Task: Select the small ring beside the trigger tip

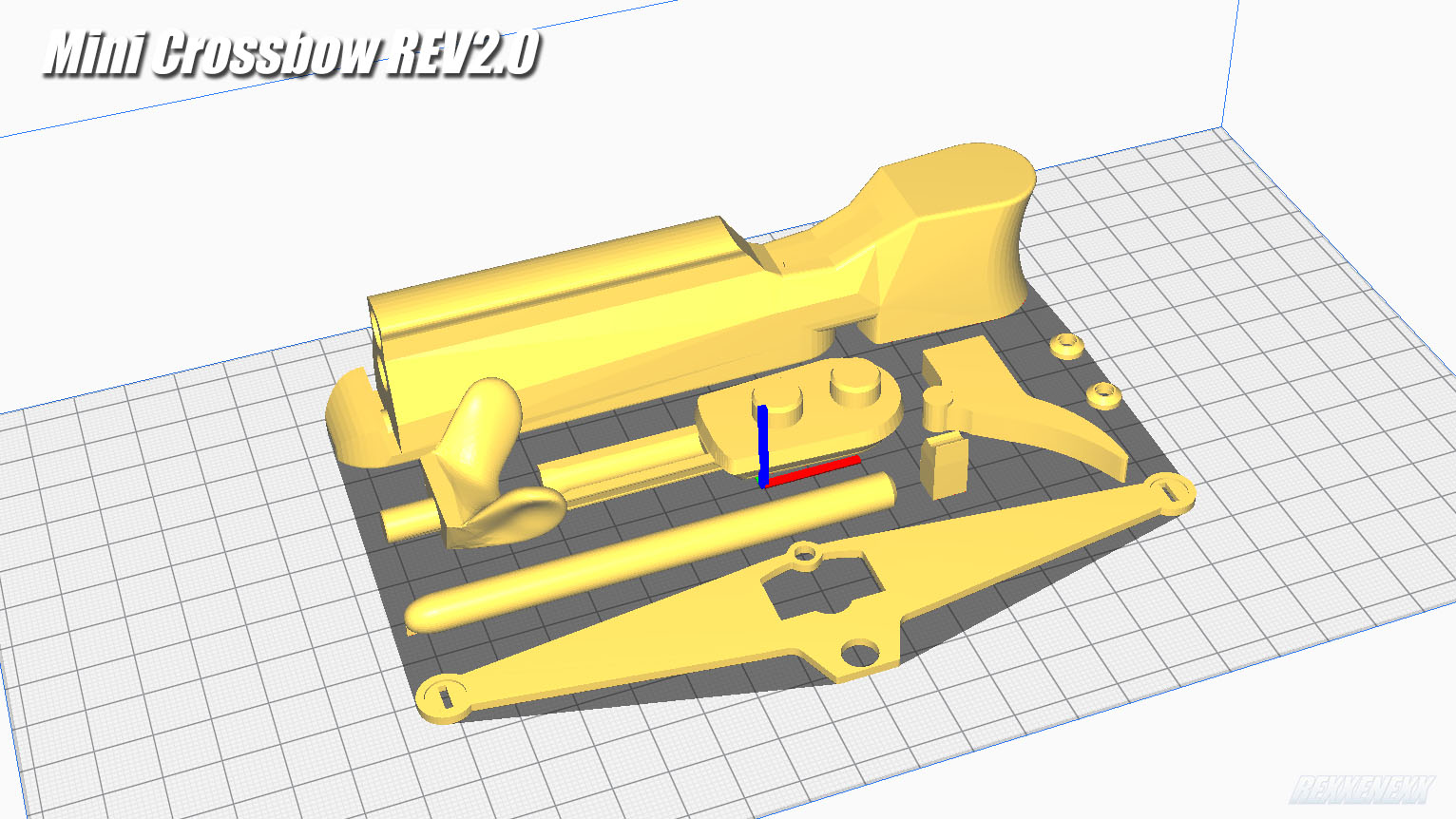Action: pyautogui.click(x=1102, y=395)
